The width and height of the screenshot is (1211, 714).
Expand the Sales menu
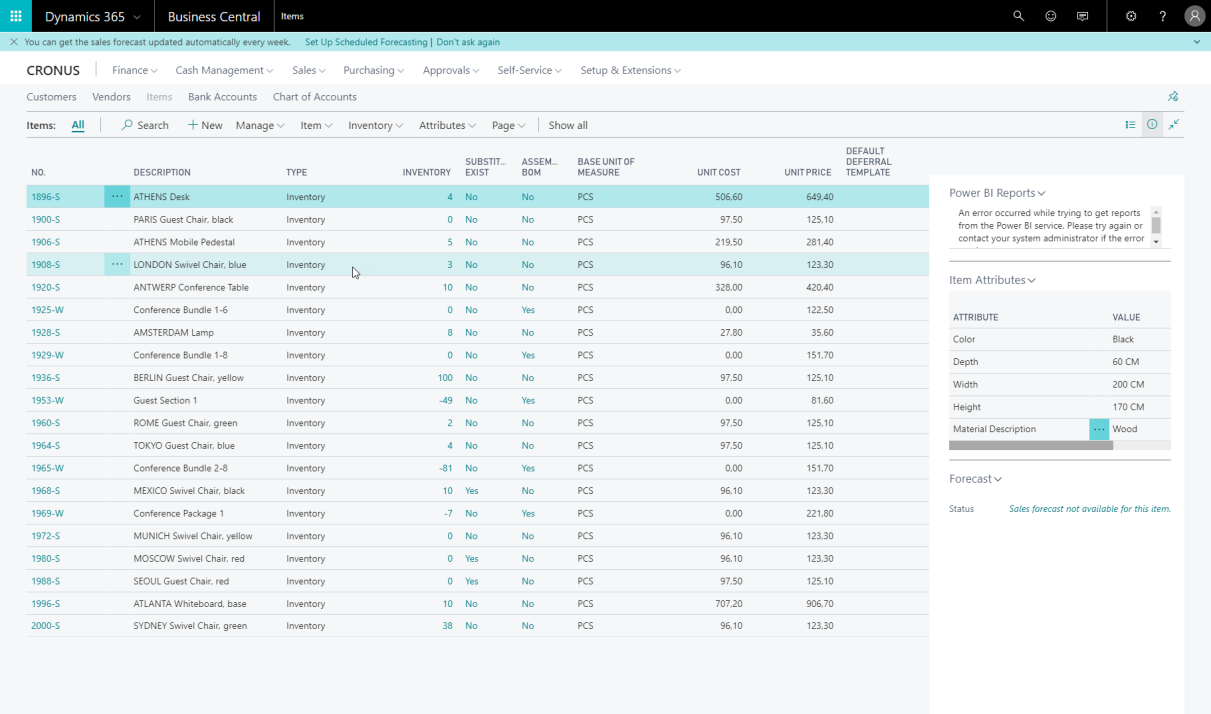pos(309,70)
